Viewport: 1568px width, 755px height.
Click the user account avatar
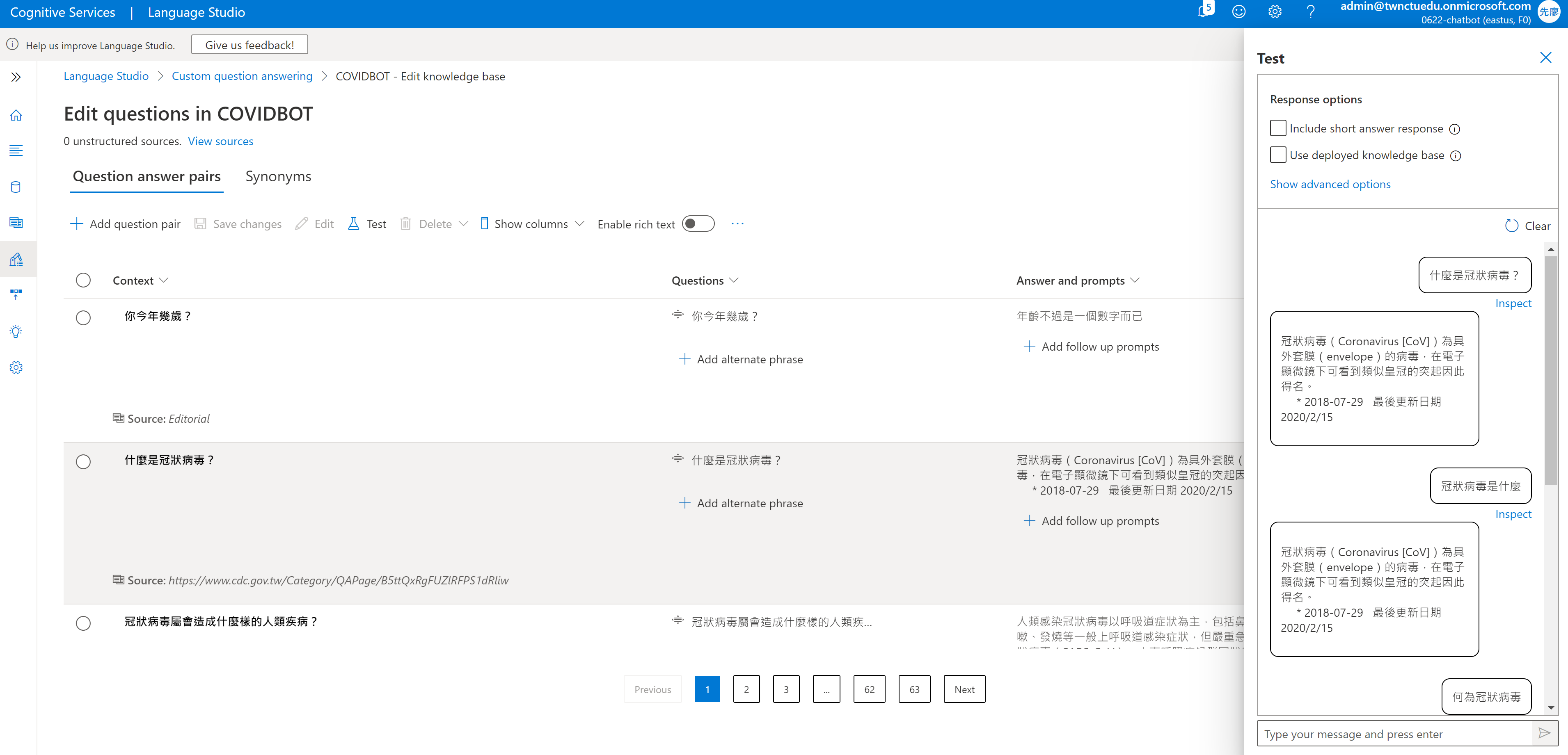(1550, 12)
